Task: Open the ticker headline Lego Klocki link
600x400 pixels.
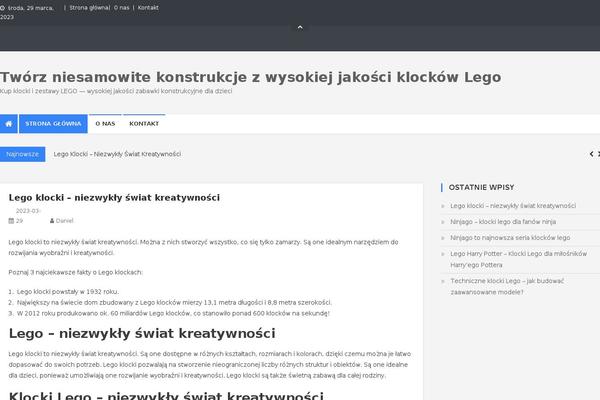Action: pyautogui.click(x=117, y=154)
